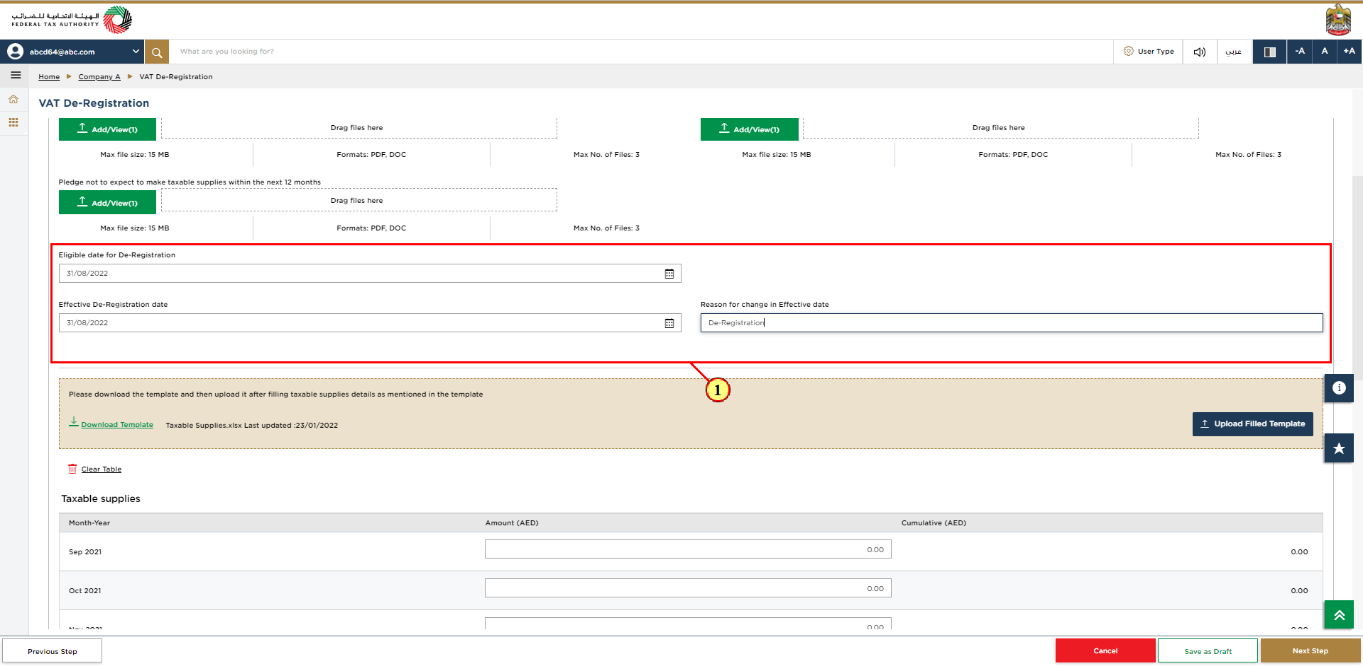Click the Save as Draft button

coord(1208,651)
